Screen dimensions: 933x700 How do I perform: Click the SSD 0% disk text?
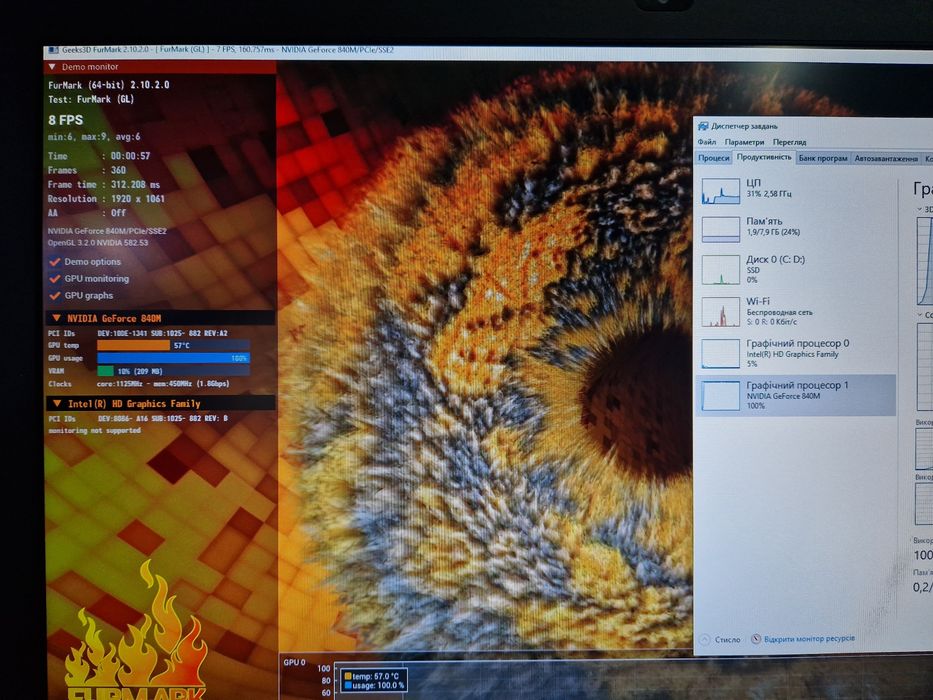[x=753, y=275]
